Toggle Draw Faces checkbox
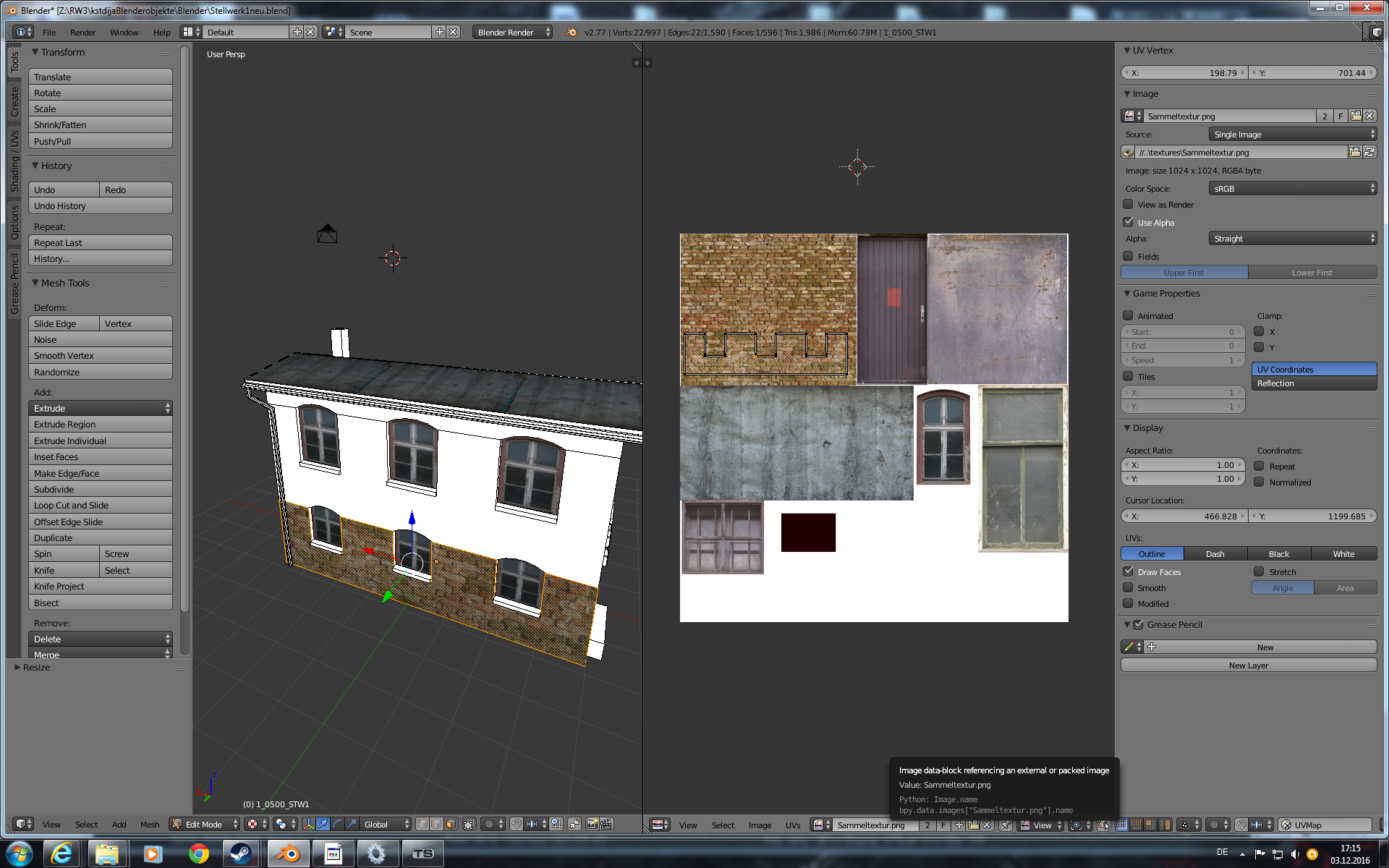 1128,571
